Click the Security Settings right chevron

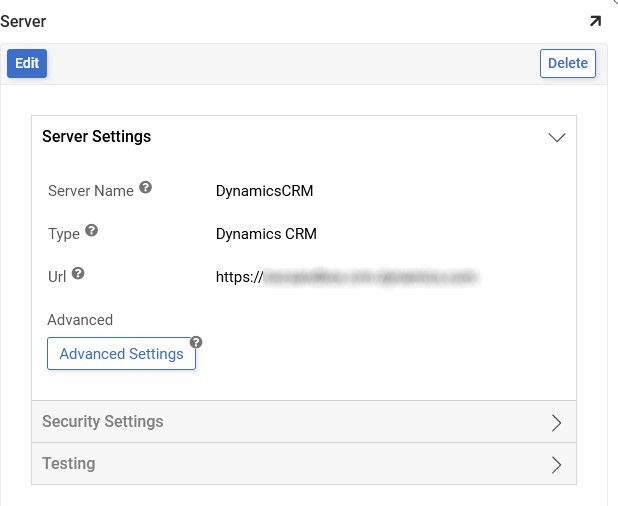(x=557, y=422)
